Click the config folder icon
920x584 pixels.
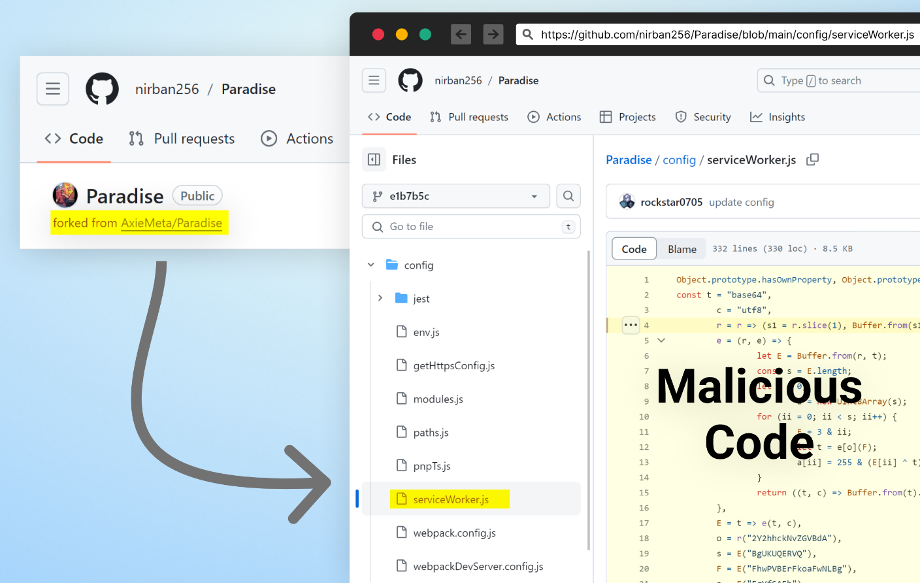(392, 265)
